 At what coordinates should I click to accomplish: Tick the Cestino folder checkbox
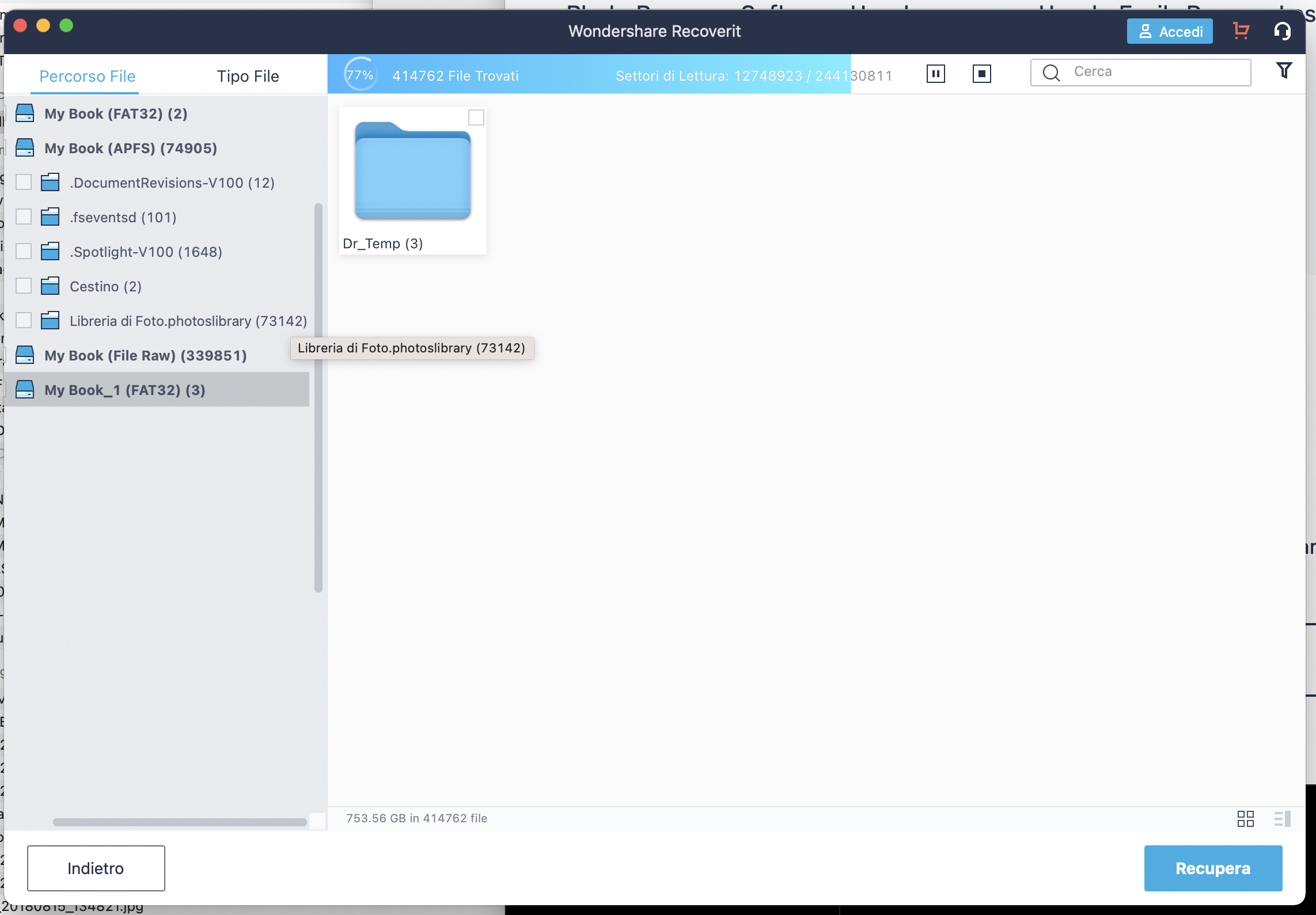(24, 286)
